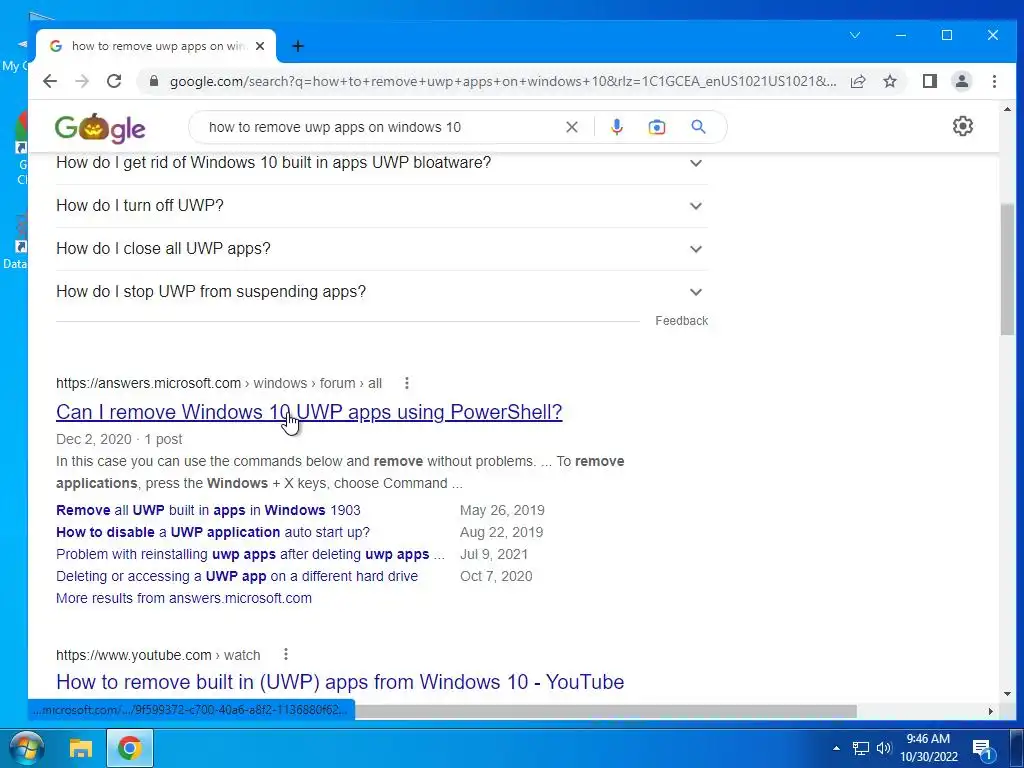Open Chrome side panel icon
The image size is (1024, 768).
(x=930, y=81)
